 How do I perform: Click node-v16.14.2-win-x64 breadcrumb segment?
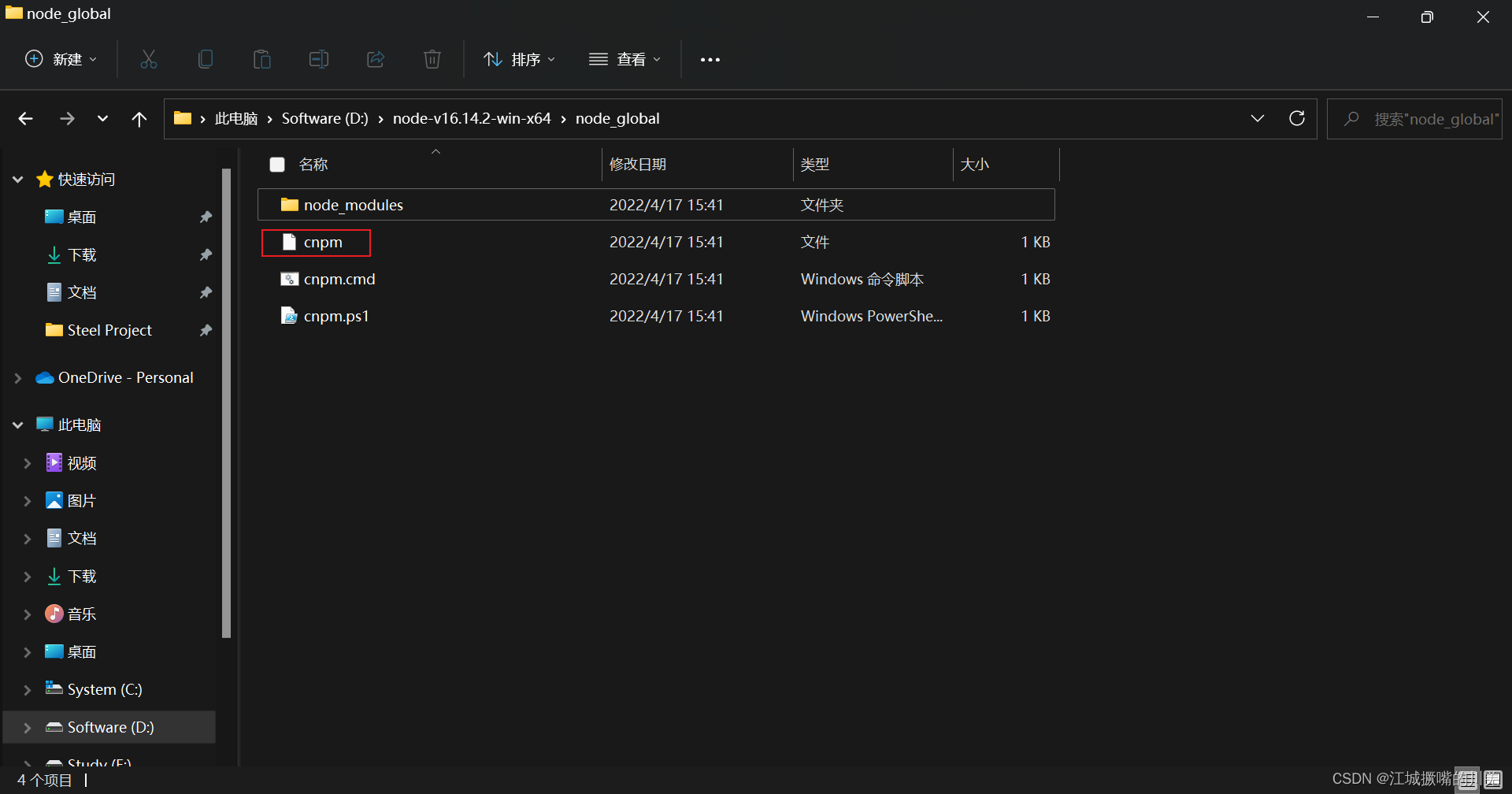472,119
